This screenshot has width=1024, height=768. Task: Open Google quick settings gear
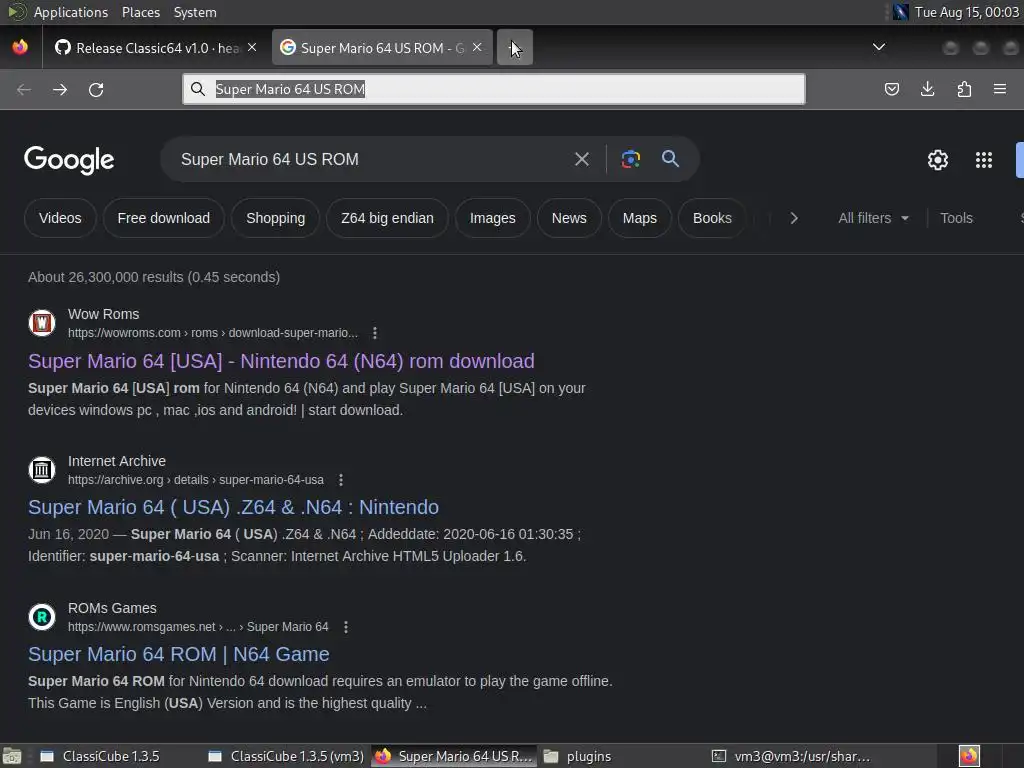click(x=938, y=160)
